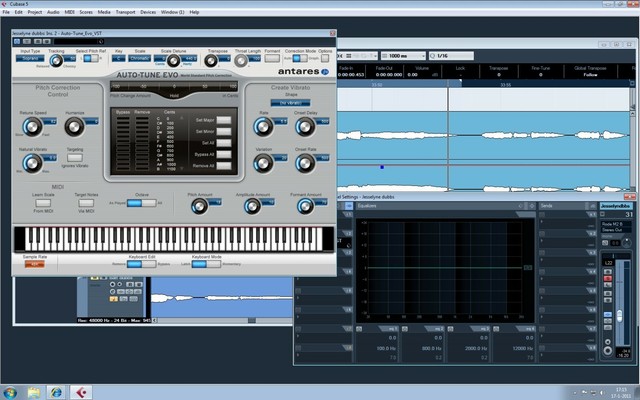Screen dimensions: 640x400
Task: Toggle Keyboard Mode Latch/Momentary switch
Action: pyautogui.click(x=206, y=264)
